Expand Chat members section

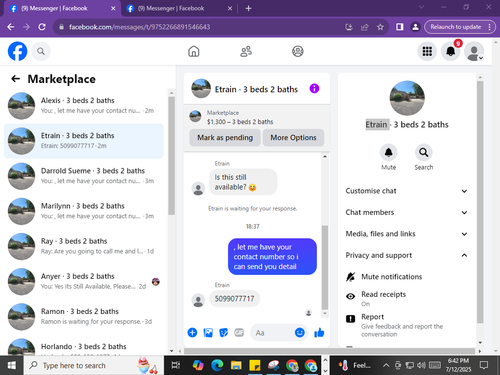point(406,212)
